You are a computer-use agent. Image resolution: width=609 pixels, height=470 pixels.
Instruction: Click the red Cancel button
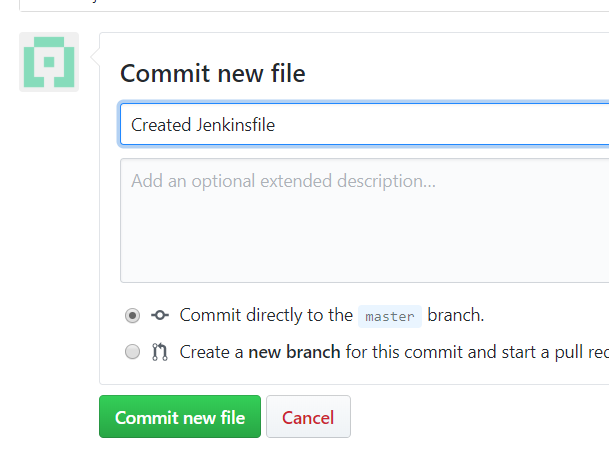[x=308, y=417]
